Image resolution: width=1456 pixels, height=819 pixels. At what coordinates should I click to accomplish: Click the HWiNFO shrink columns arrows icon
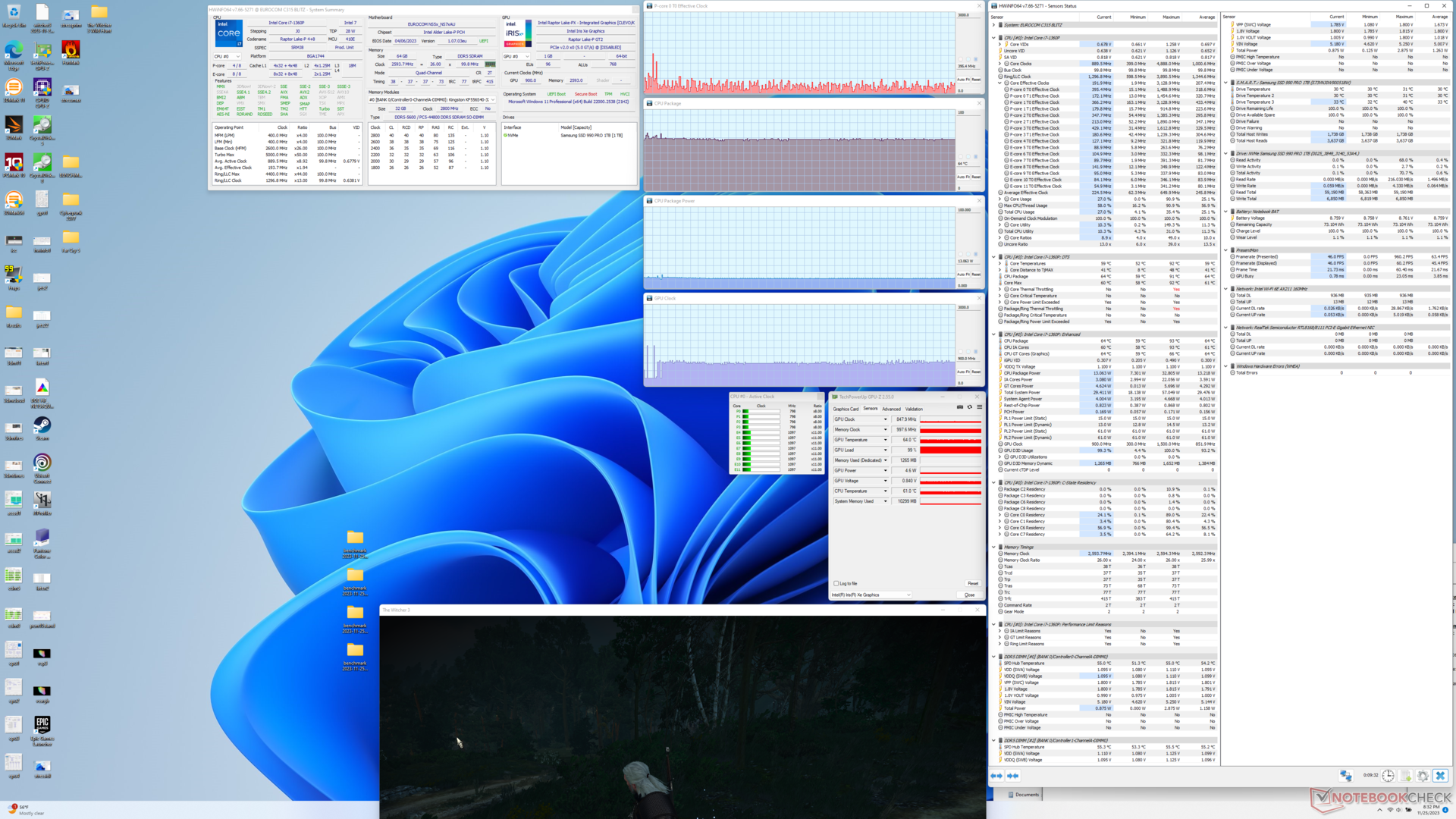coord(1012,776)
